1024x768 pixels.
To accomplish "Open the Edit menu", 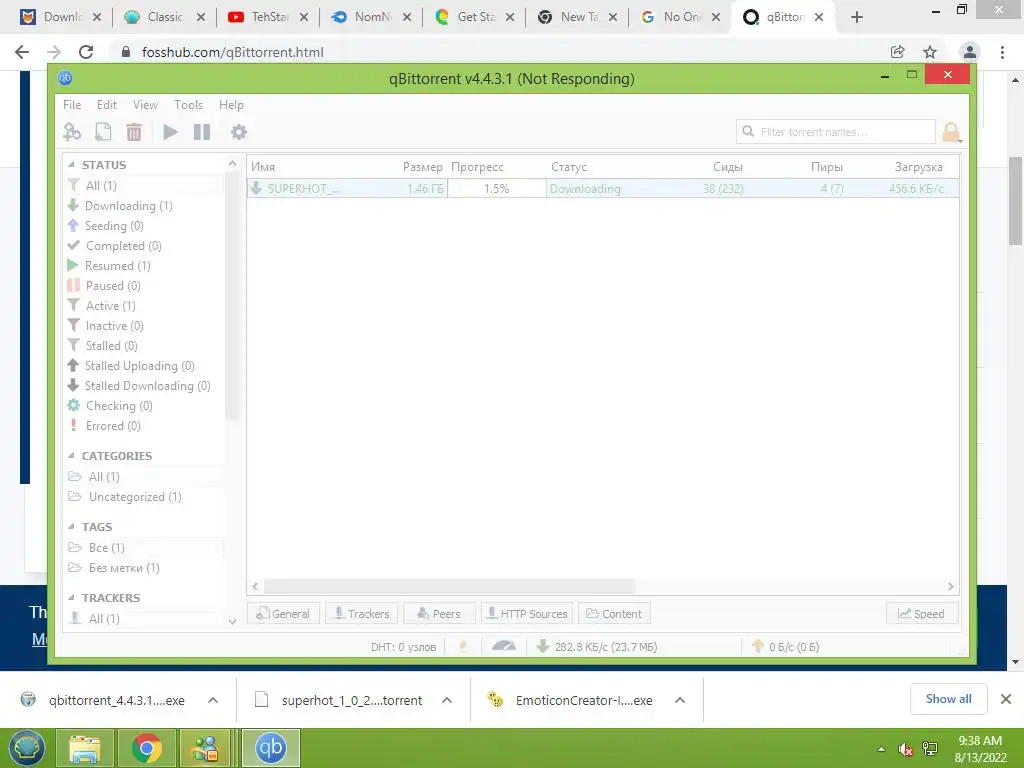I will [106, 104].
